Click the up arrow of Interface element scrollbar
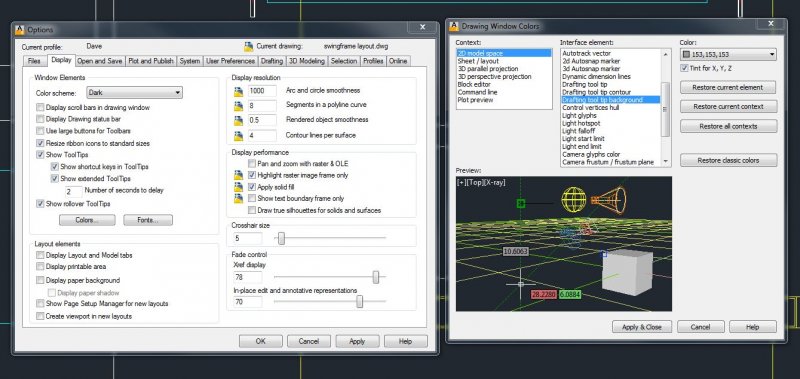 [x=665, y=54]
